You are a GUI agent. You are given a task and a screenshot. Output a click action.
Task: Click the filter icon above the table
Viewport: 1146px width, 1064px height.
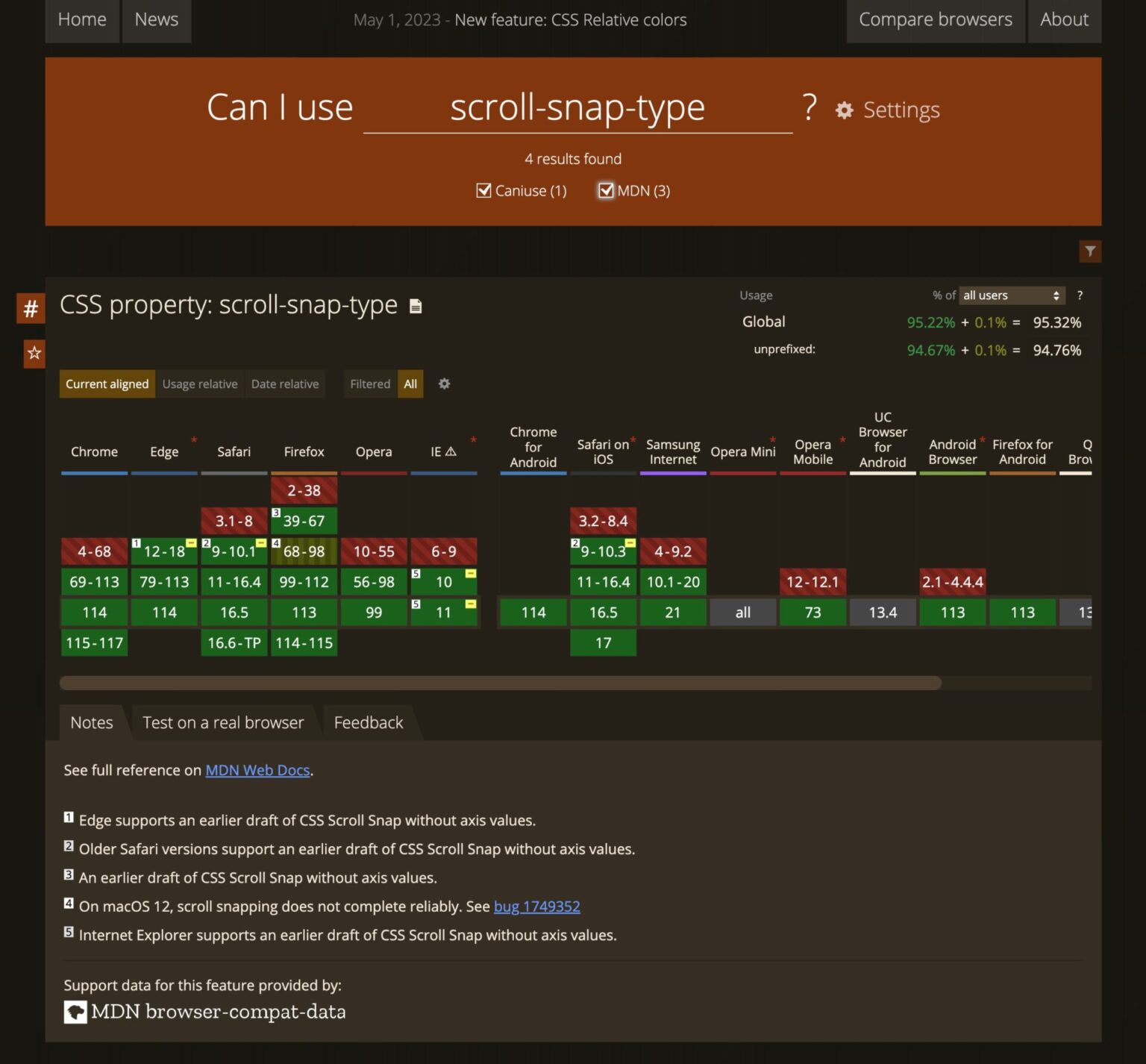[x=1090, y=251]
